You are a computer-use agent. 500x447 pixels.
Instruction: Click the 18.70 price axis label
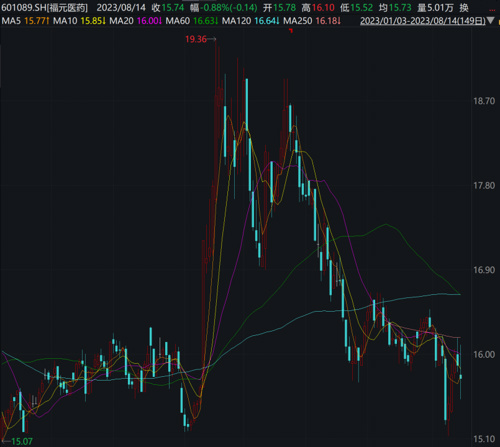(x=484, y=101)
